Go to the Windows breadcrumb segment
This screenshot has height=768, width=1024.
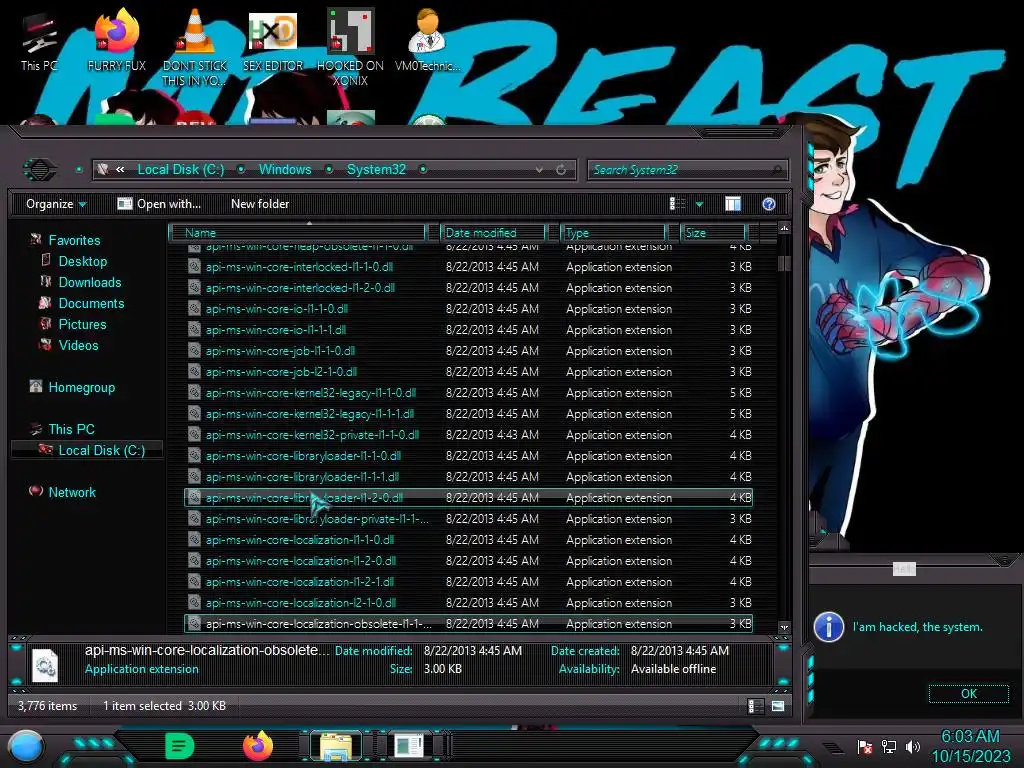(x=285, y=169)
